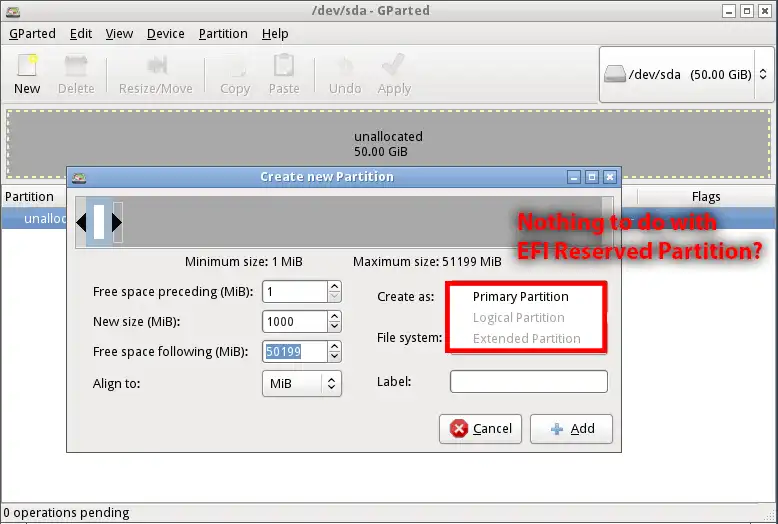Viewport: 778px width, 524px height.
Task: Click the white partition block in the size preview
Action: click(x=99, y=222)
